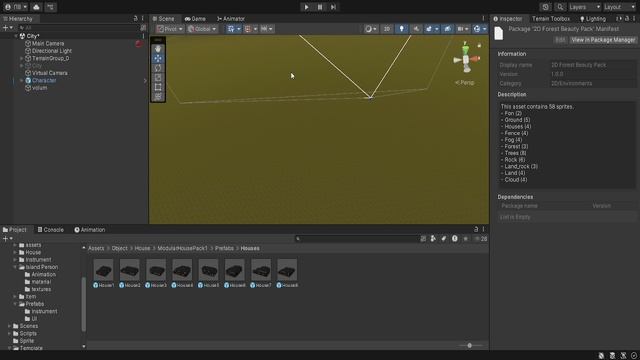Select the Rotate tool
The width and height of the screenshot is (640, 360).
click(x=158, y=68)
